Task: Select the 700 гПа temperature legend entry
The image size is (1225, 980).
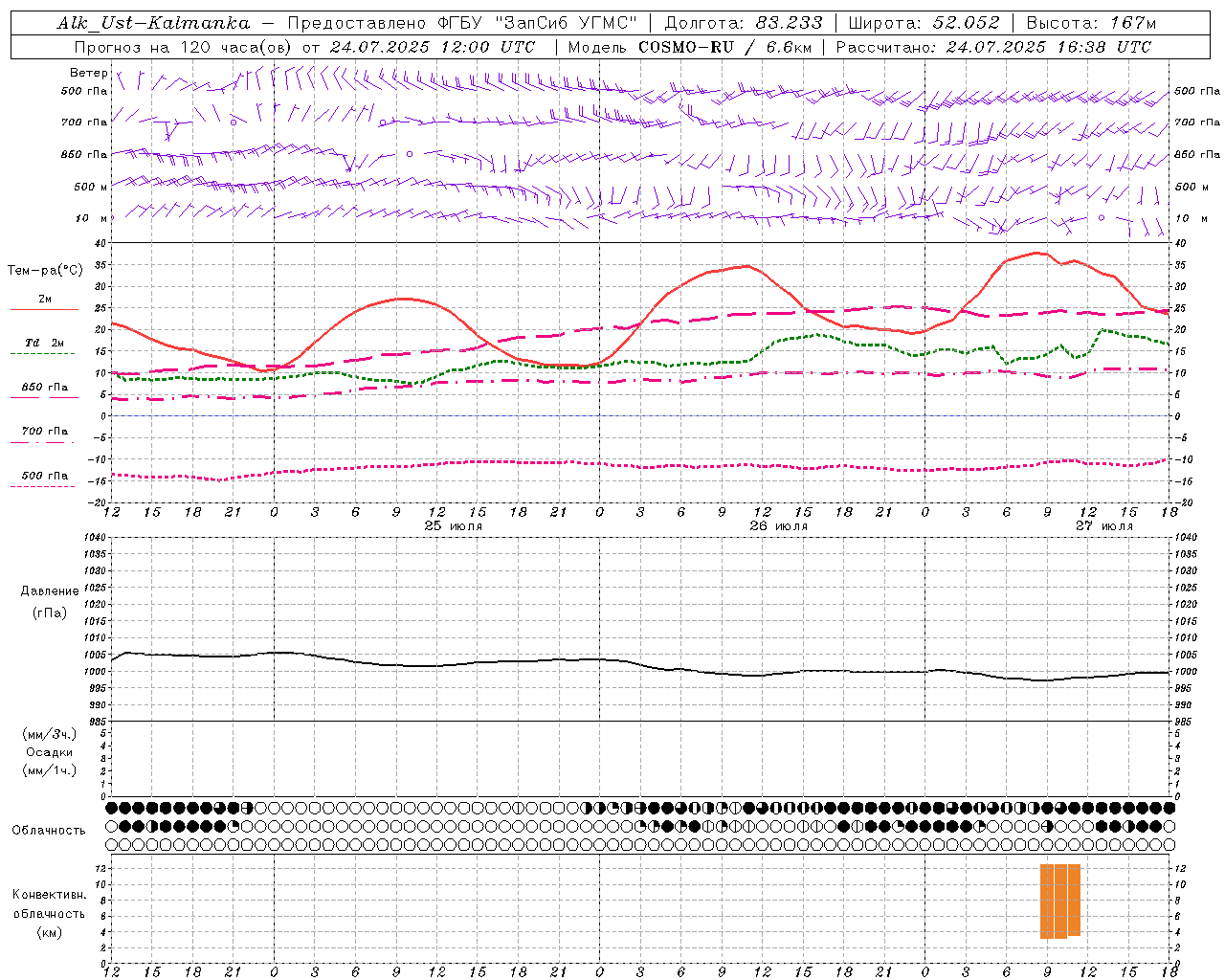Action: click(x=45, y=432)
